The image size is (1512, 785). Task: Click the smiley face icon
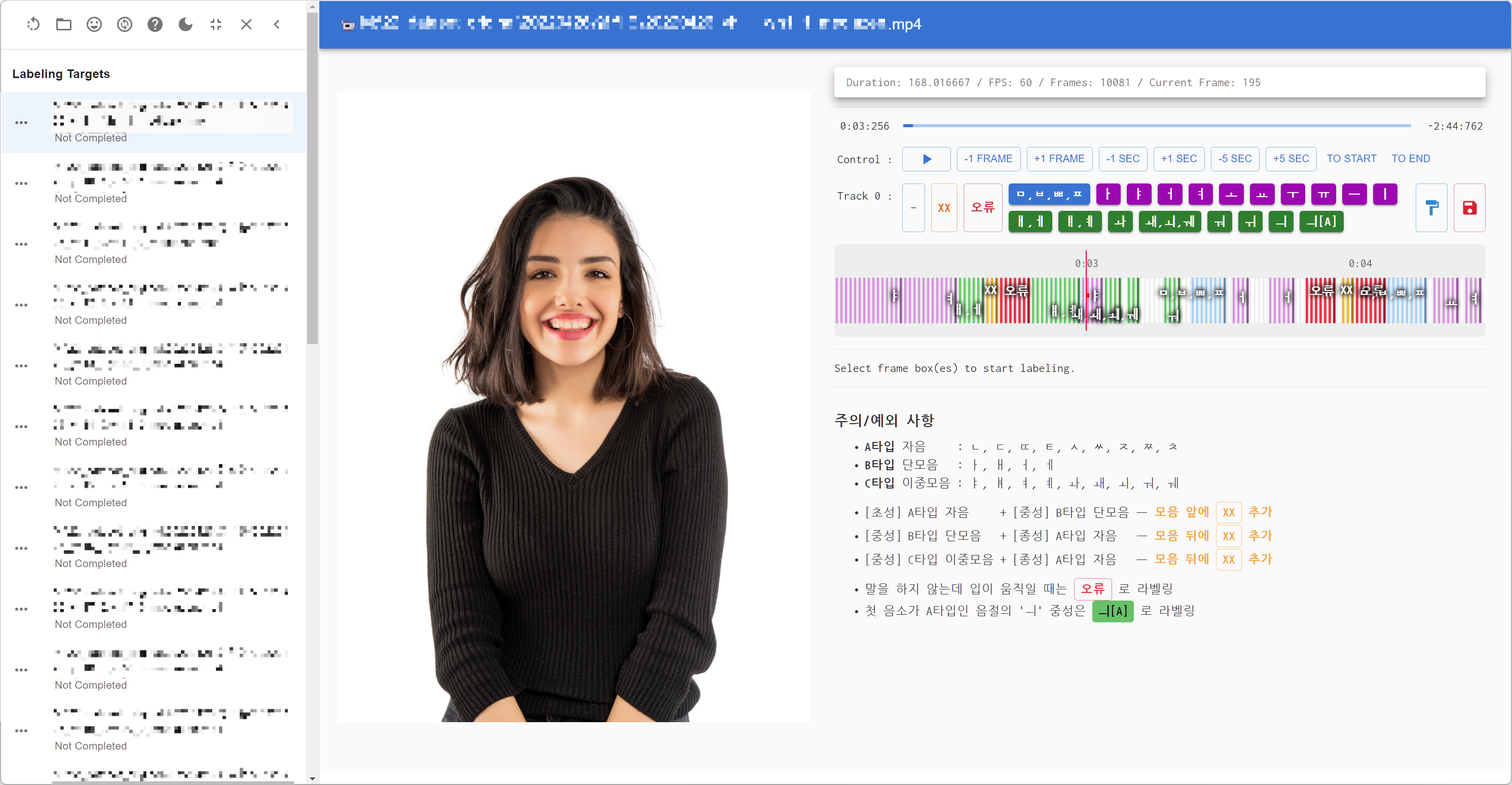coord(94,24)
